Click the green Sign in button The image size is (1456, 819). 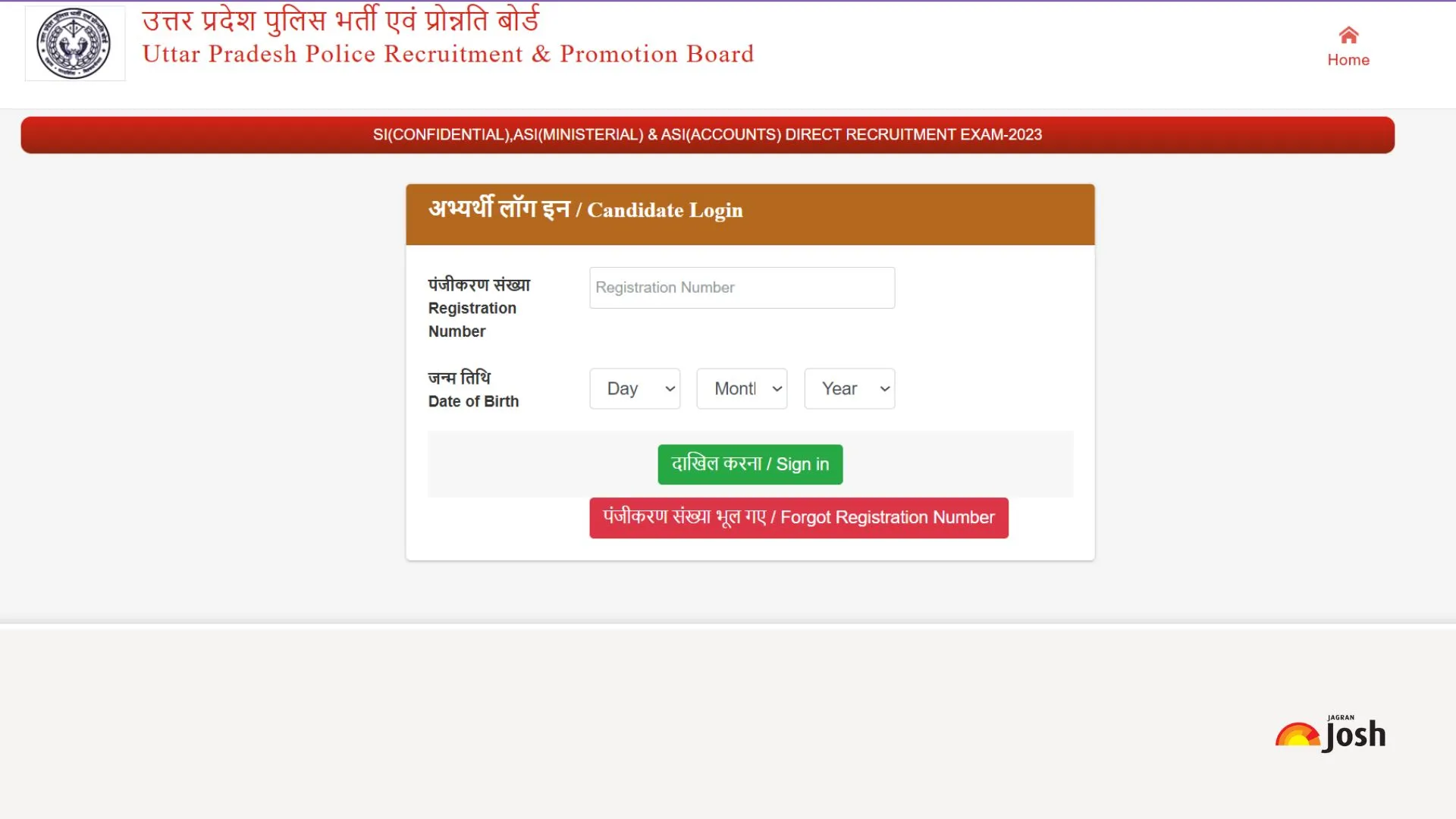[750, 464]
